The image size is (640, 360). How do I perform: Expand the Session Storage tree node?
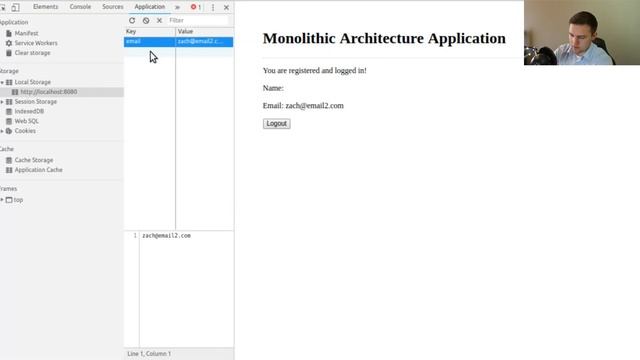click(2, 102)
